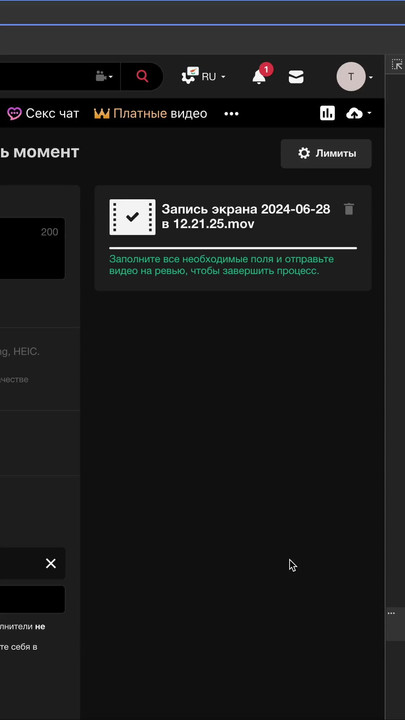405x720 pixels.
Task: Show more navigation items via three dots
Action: pos(231,113)
